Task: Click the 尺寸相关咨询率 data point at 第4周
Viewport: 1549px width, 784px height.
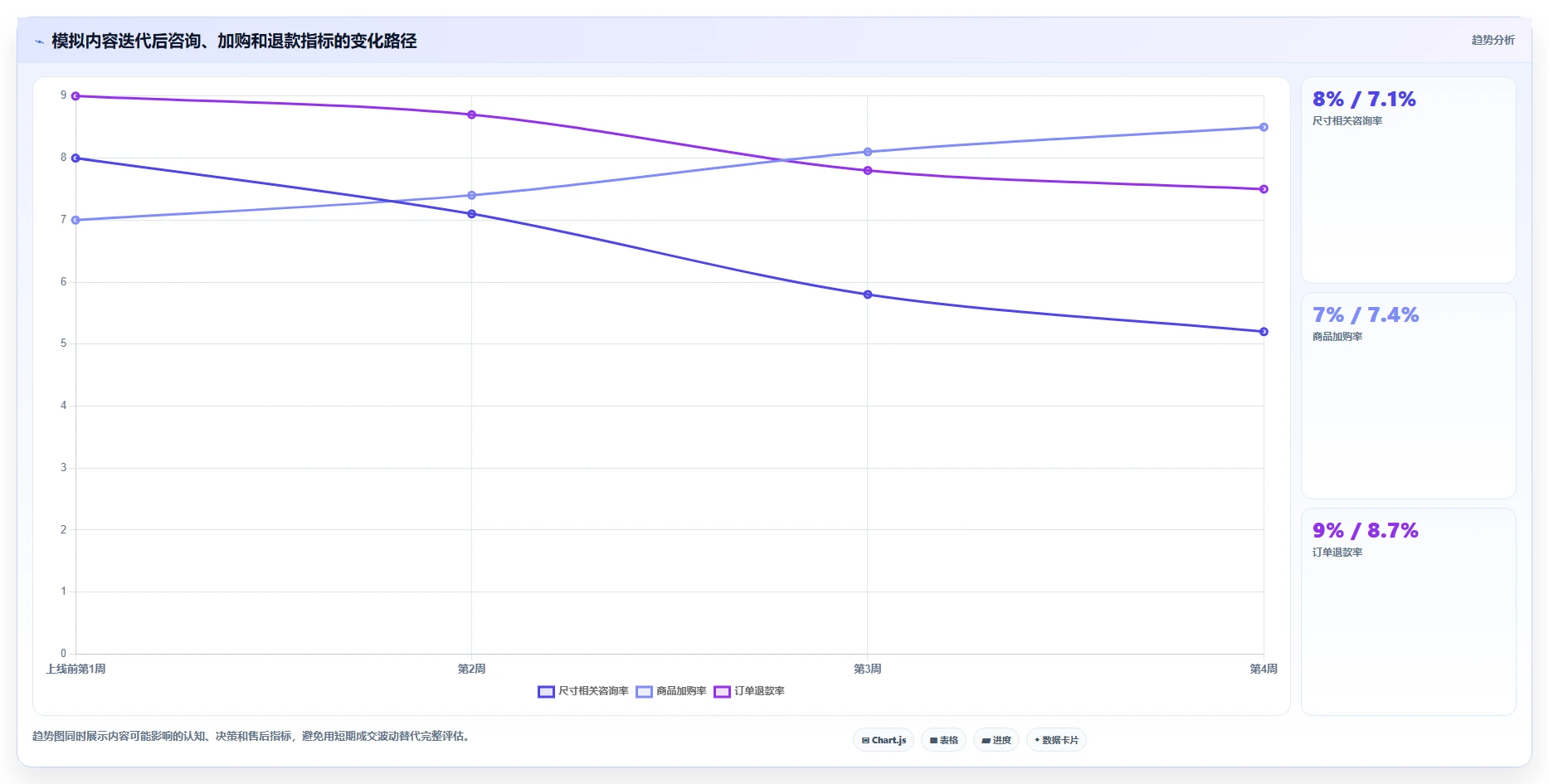Action: tap(1264, 332)
